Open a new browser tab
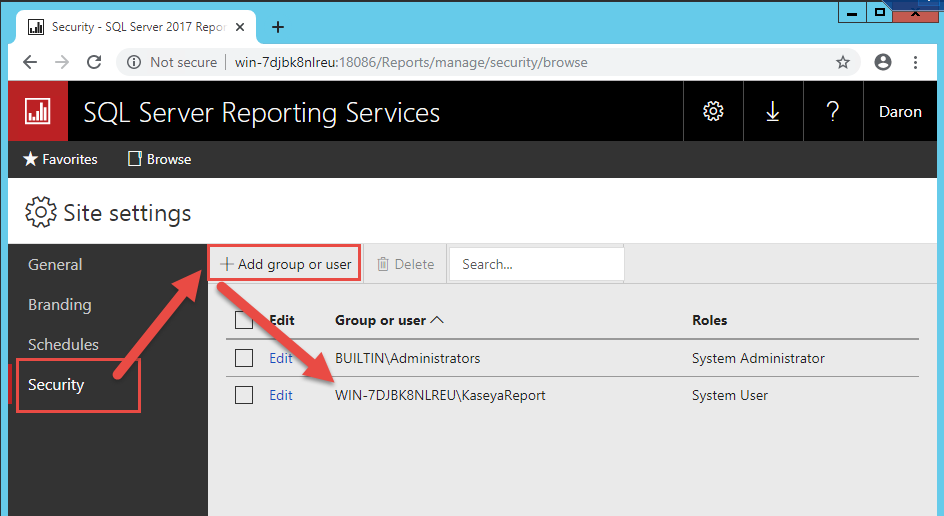This screenshot has height=516, width=944. click(x=278, y=27)
